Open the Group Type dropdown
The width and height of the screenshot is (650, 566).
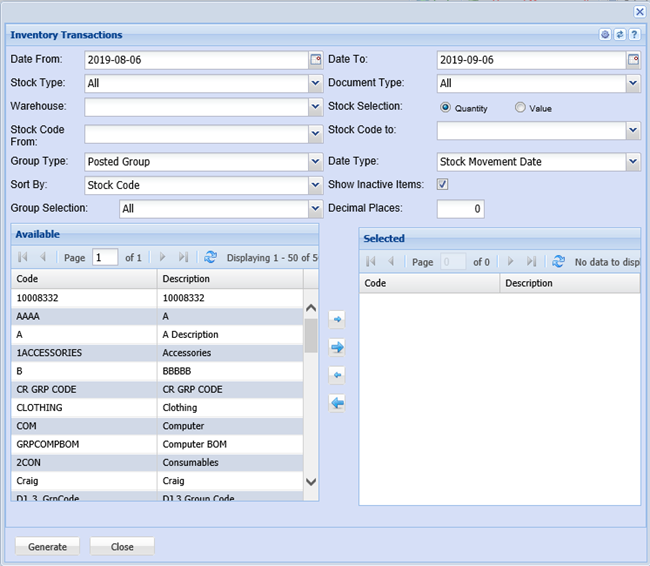coord(314,162)
